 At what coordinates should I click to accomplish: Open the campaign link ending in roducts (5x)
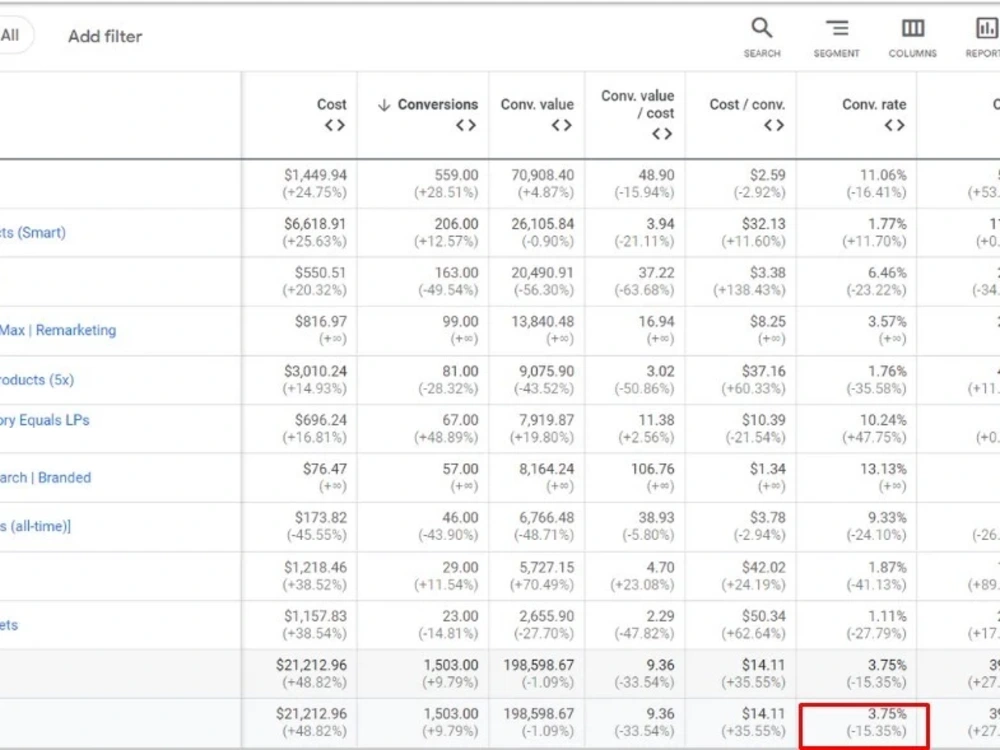(37, 380)
